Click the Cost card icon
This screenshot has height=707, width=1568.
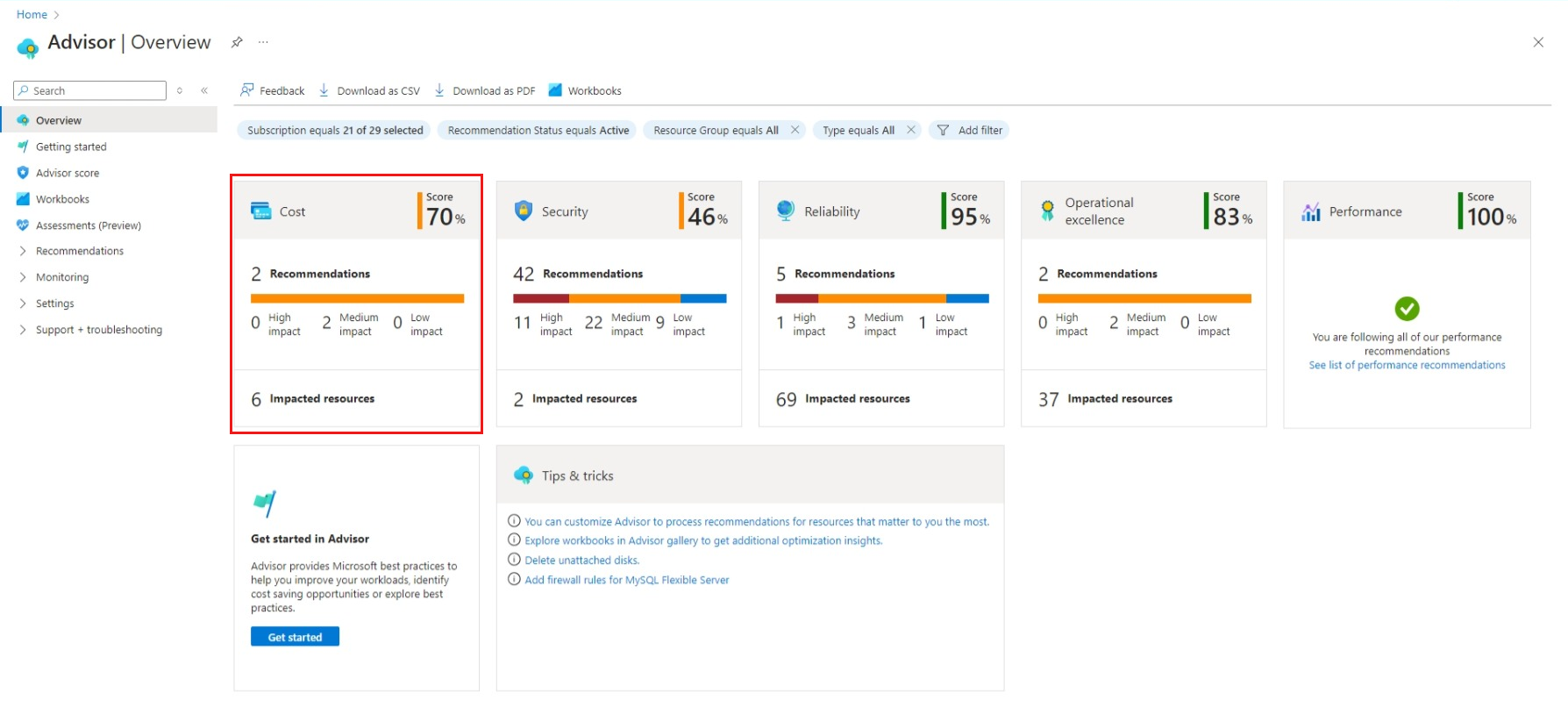261,211
